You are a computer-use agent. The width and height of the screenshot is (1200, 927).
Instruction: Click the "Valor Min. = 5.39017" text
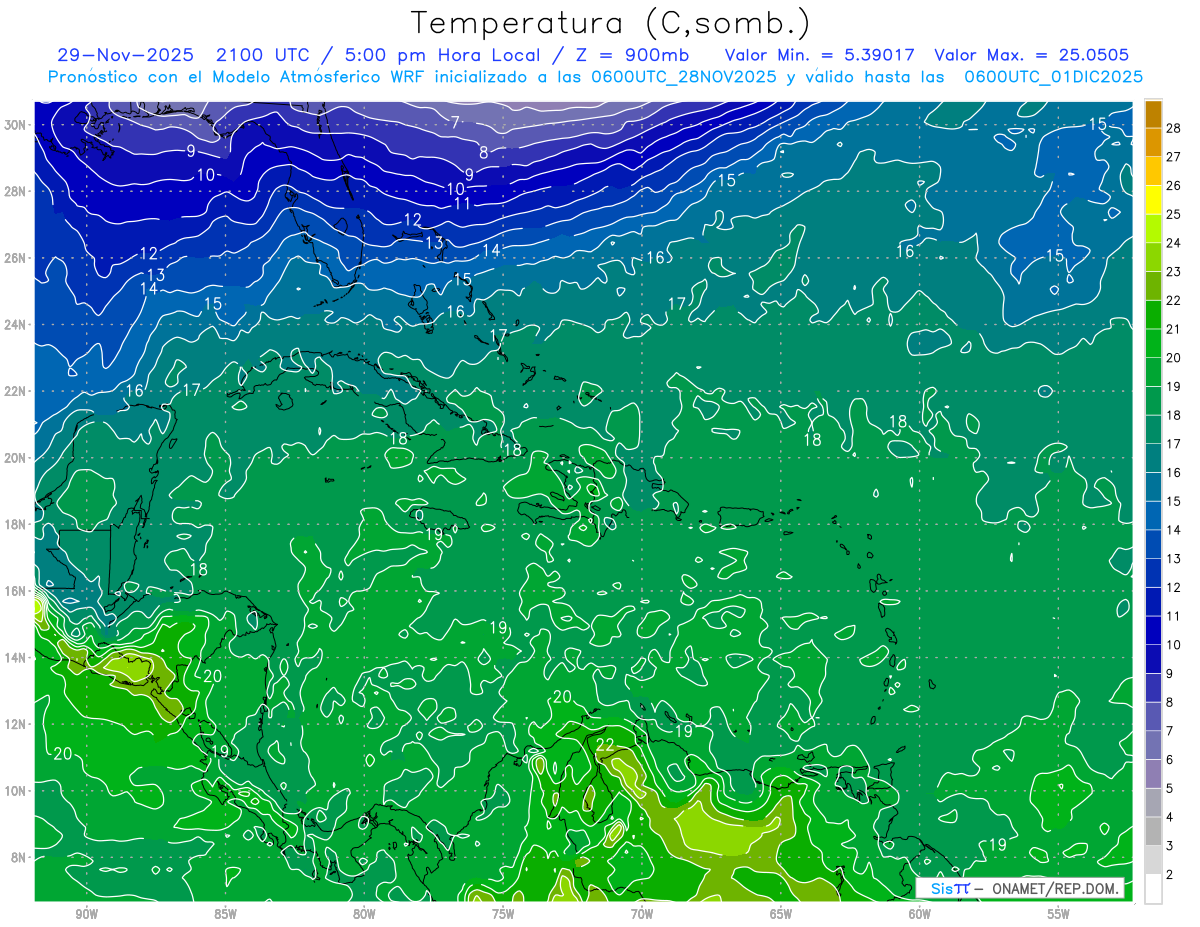pyautogui.click(x=819, y=55)
